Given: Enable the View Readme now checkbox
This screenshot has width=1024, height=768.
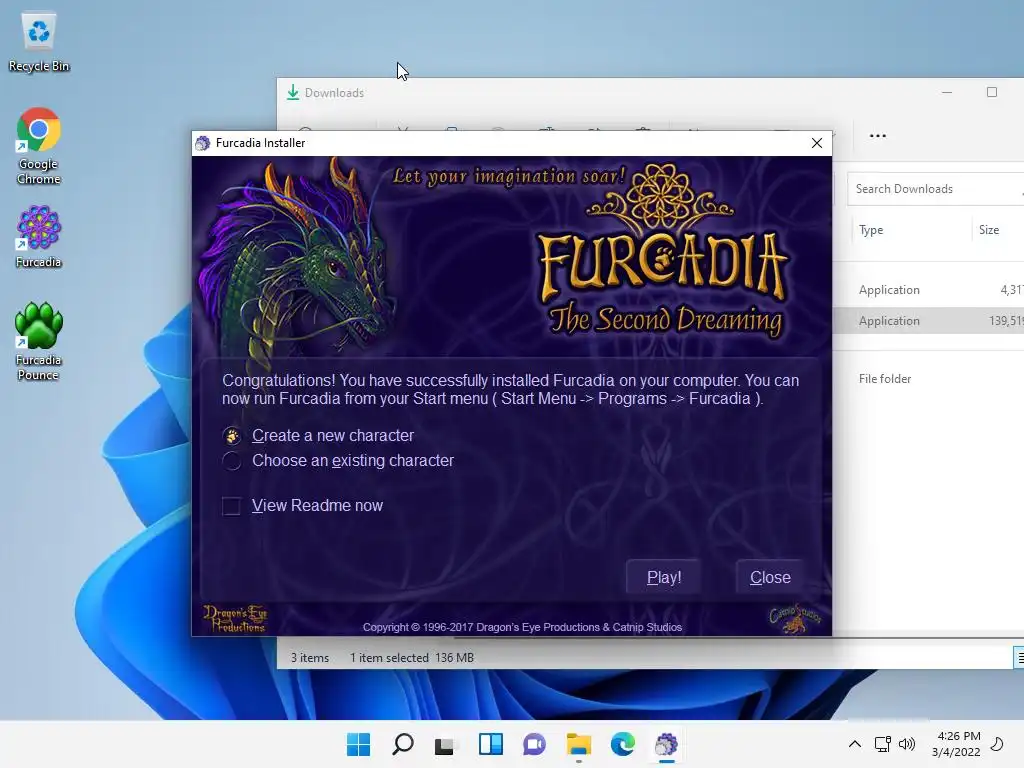Looking at the screenshot, I should pyautogui.click(x=231, y=506).
